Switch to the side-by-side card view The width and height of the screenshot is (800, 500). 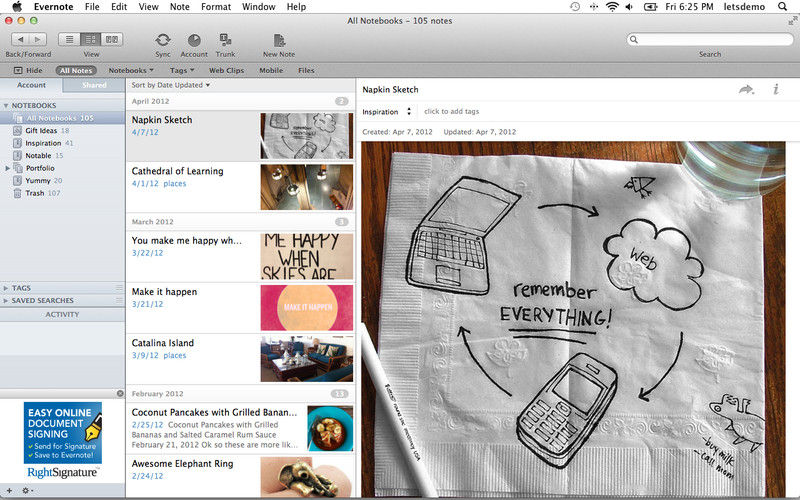pyautogui.click(x=112, y=39)
